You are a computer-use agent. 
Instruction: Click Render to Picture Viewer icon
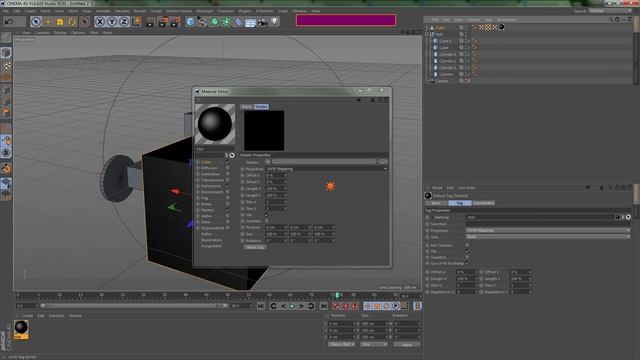click(x=163, y=22)
